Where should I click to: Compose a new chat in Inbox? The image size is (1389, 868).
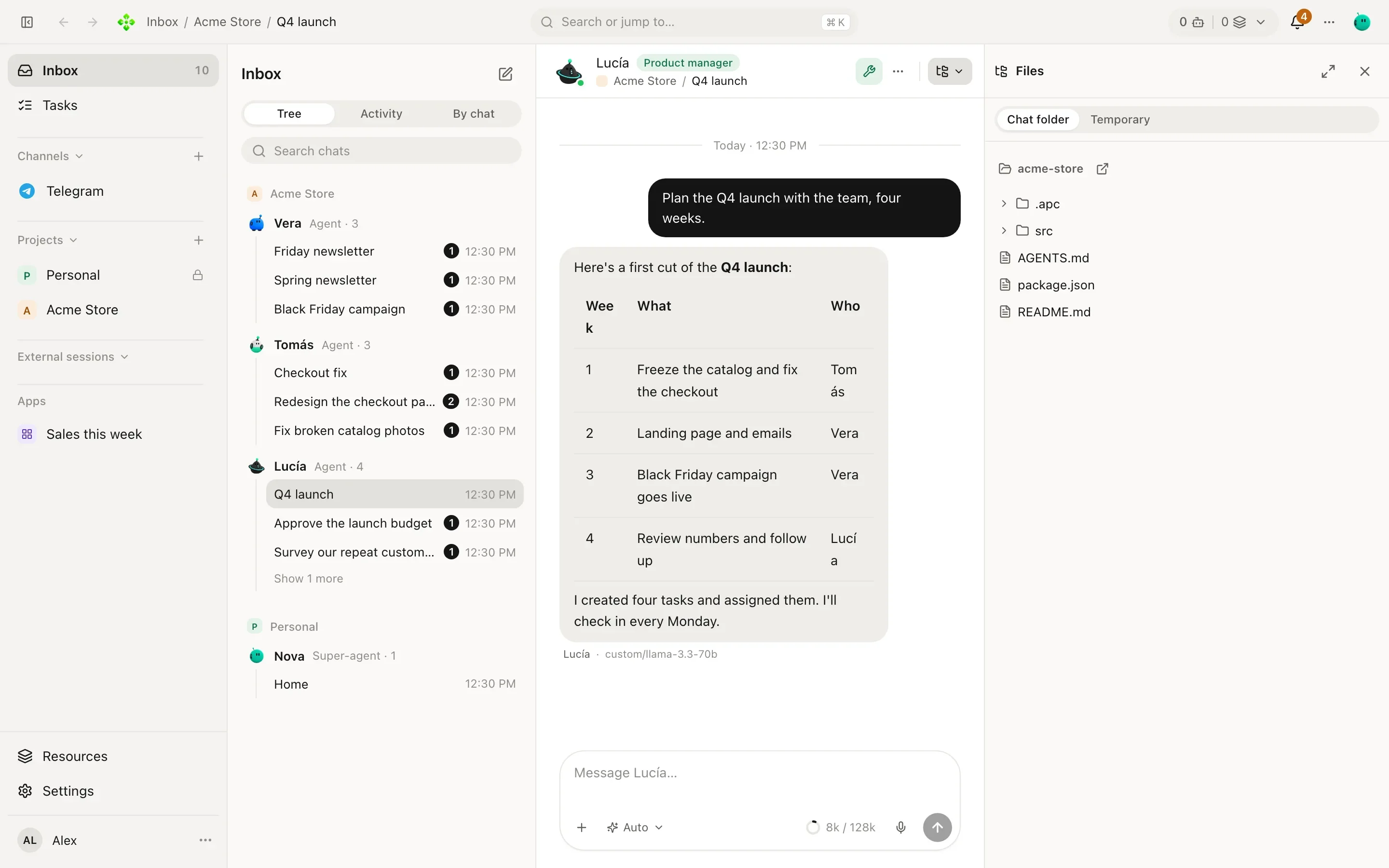tap(505, 73)
